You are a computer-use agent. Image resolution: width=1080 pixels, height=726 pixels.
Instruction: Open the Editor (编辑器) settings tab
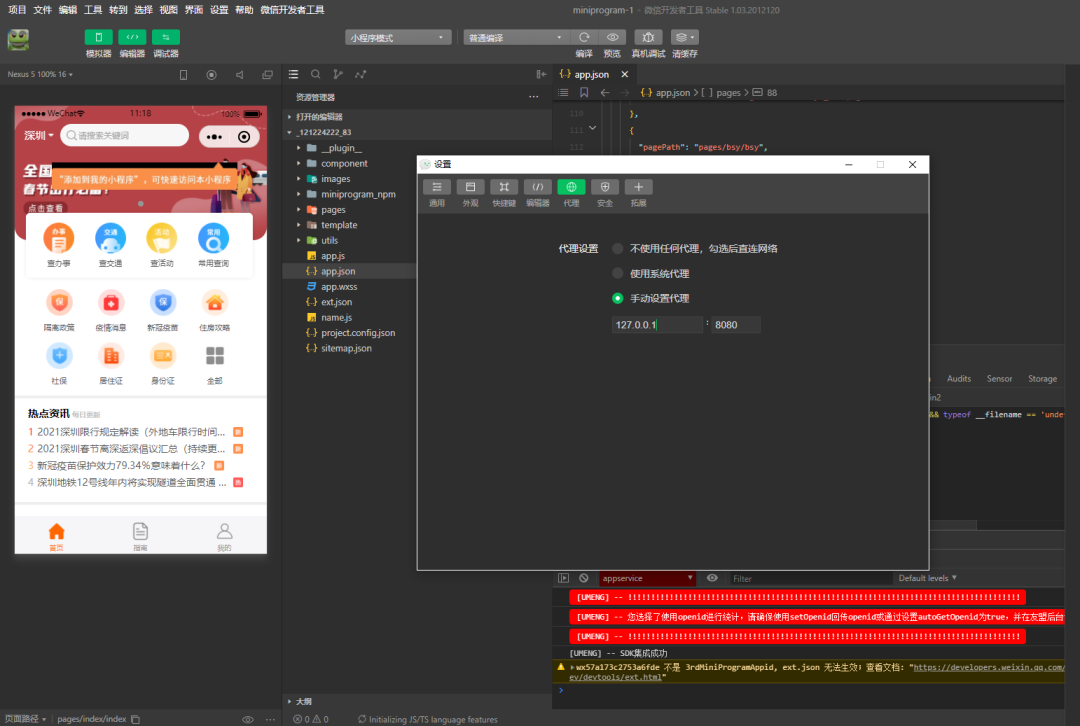(x=538, y=187)
